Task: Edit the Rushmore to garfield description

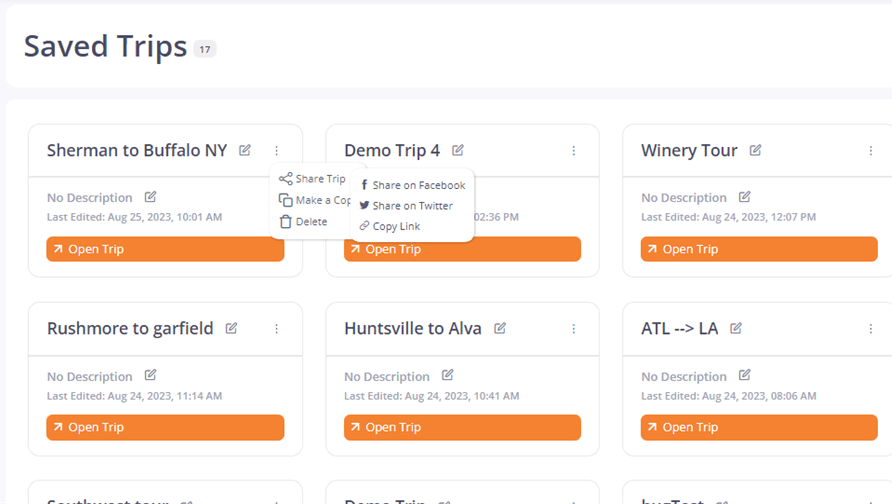Action: tap(150, 375)
